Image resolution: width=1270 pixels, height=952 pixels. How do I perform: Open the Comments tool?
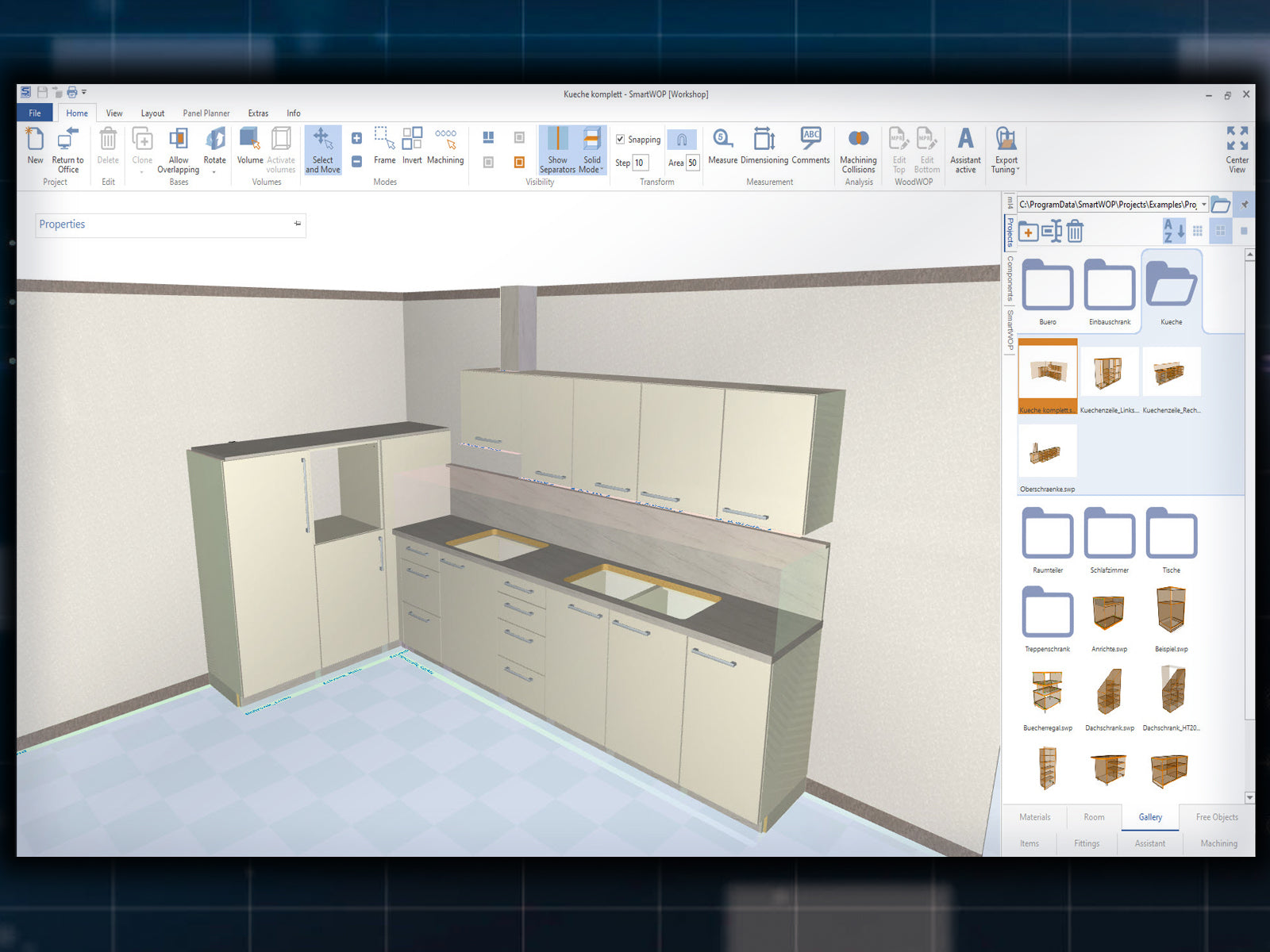(x=810, y=140)
